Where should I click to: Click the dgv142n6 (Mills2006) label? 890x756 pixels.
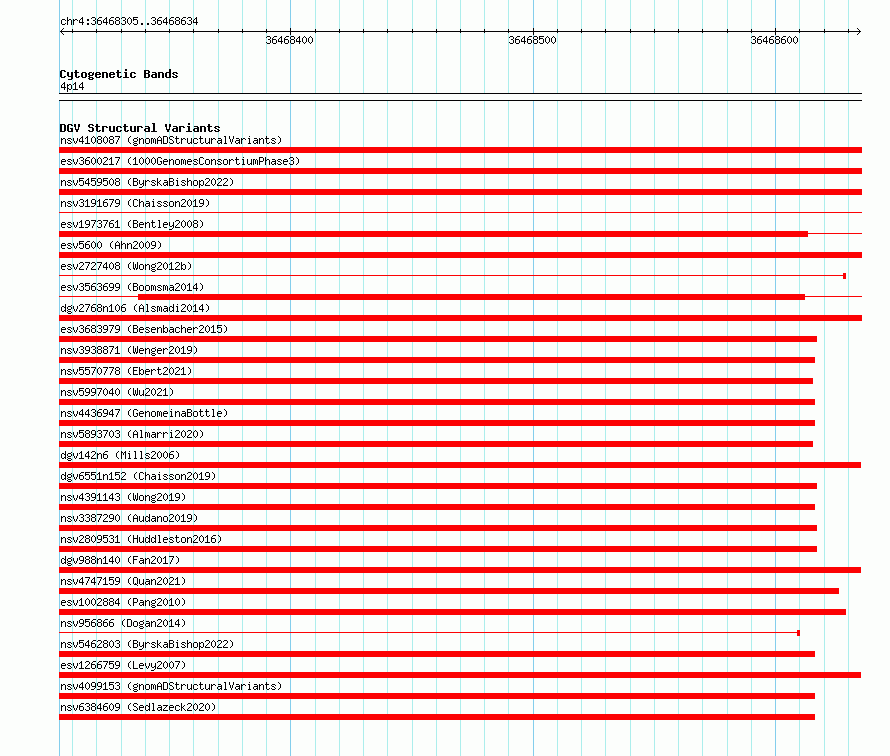pos(120,455)
